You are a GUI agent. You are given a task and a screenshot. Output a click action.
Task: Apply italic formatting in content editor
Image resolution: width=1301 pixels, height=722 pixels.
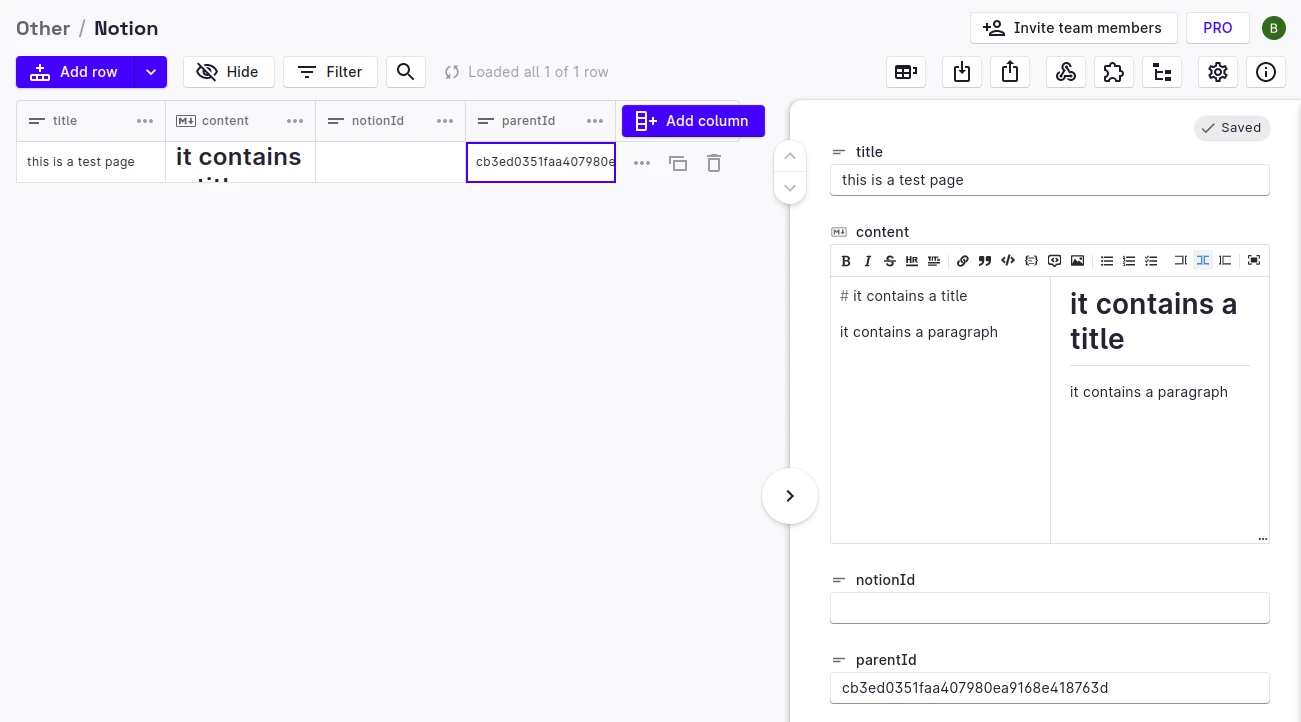[x=868, y=261]
